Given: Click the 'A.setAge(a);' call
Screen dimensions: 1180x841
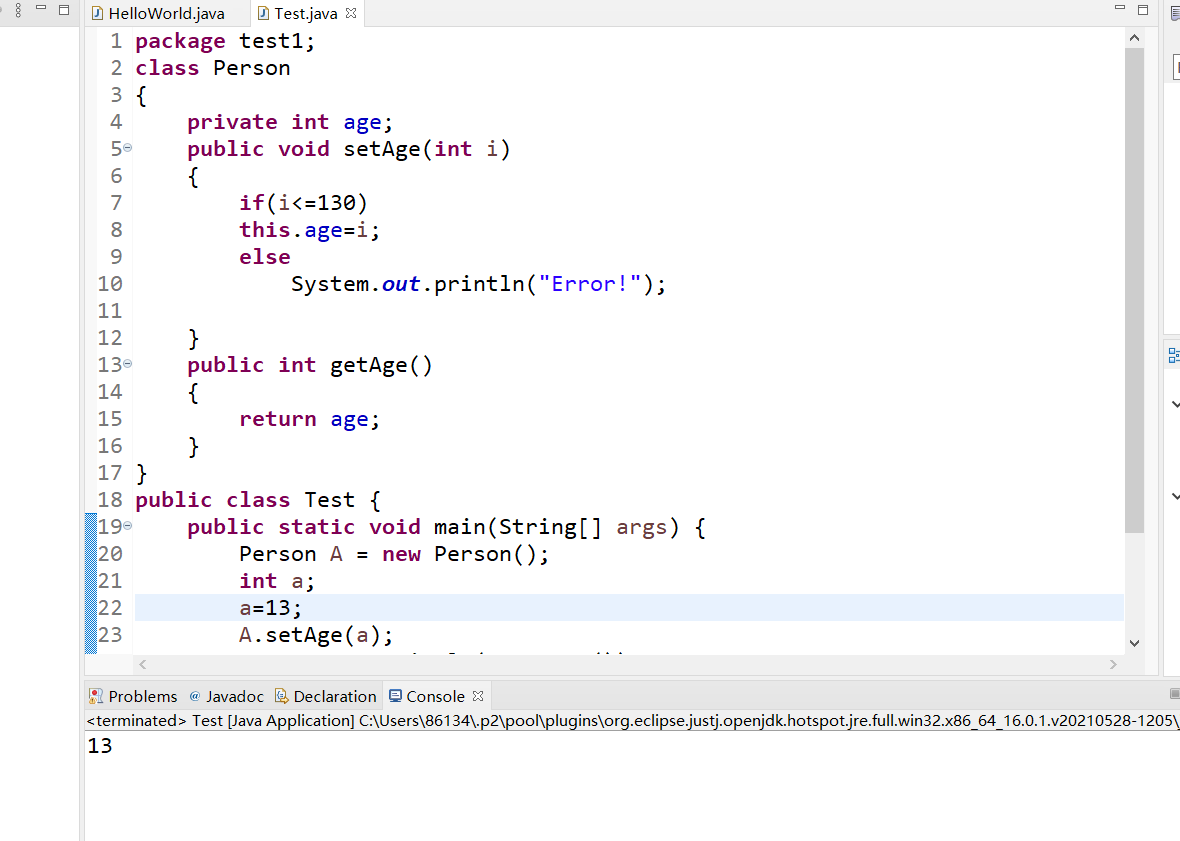Looking at the screenshot, I should (x=316, y=636).
